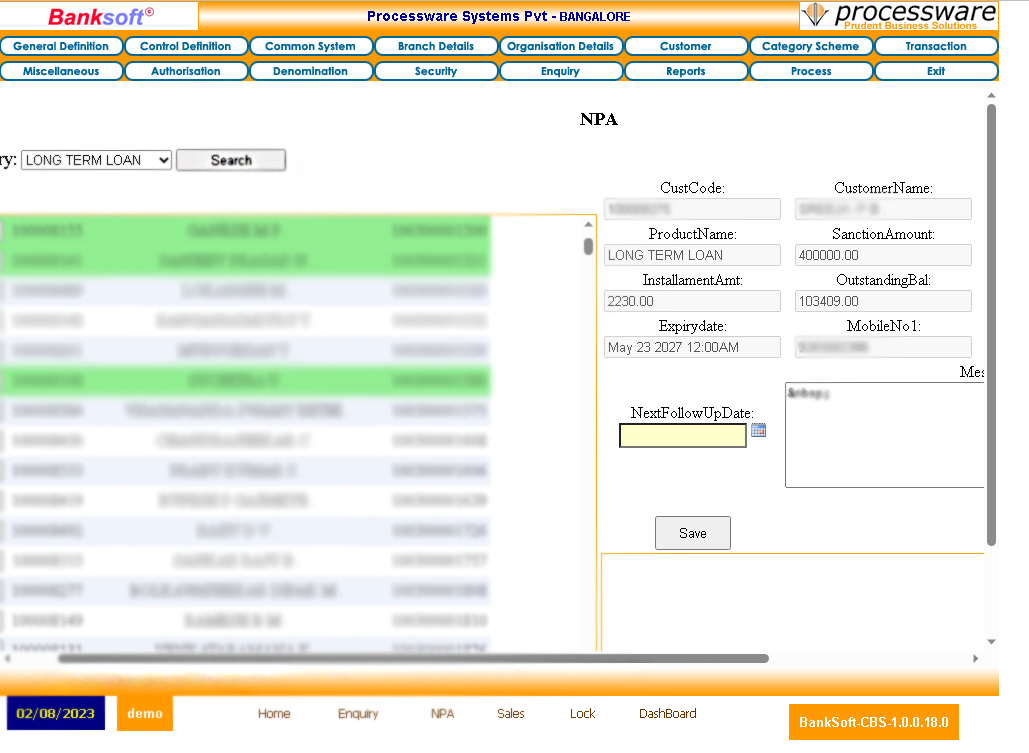Open the footer DashBoard link
Screen dimensions: 1029x753
pyautogui.click(x=667, y=714)
